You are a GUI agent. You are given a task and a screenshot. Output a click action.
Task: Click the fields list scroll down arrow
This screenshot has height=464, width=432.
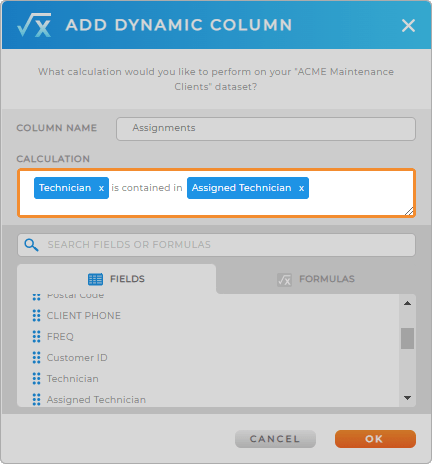click(407, 398)
